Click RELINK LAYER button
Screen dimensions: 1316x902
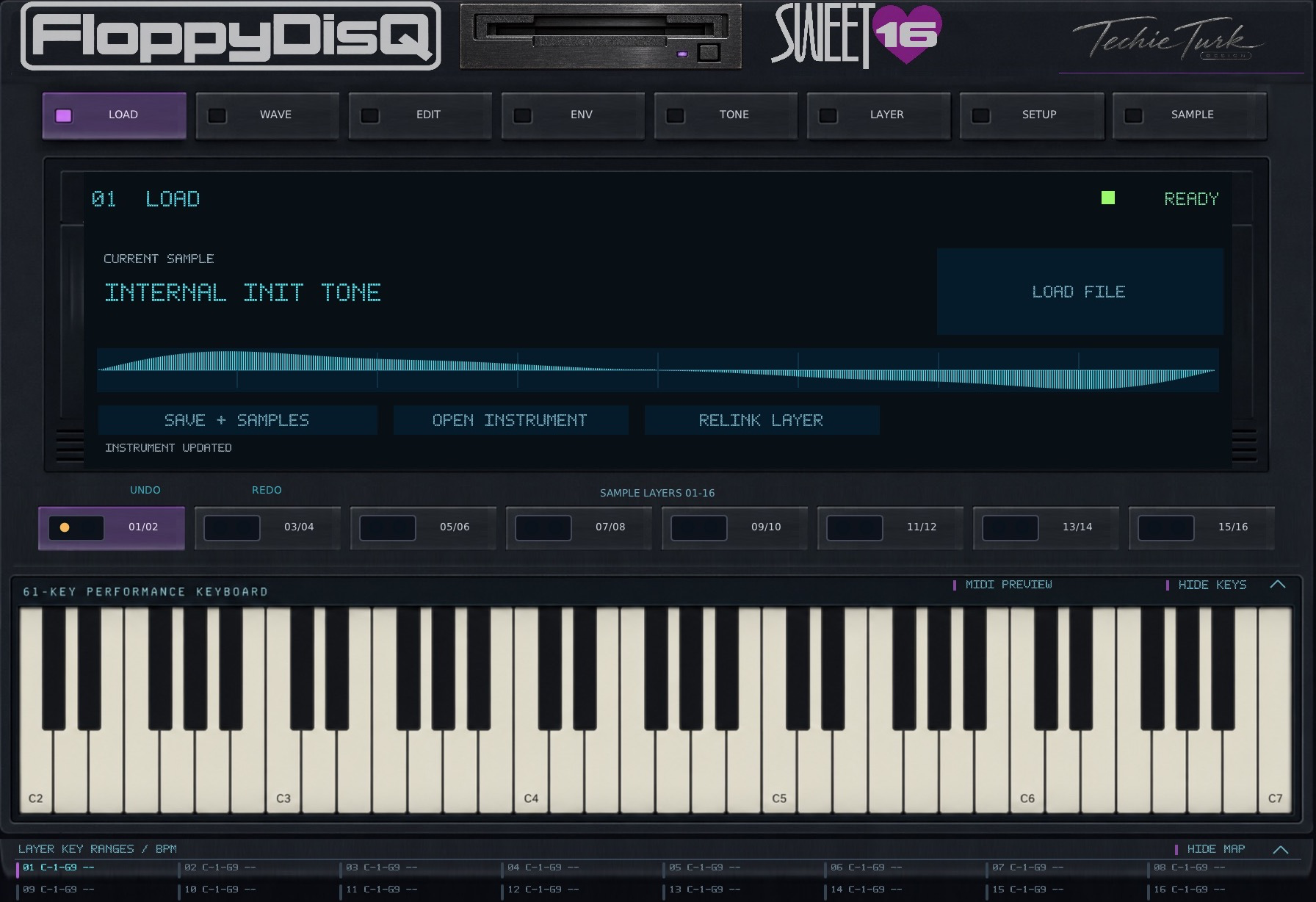pyautogui.click(x=762, y=420)
